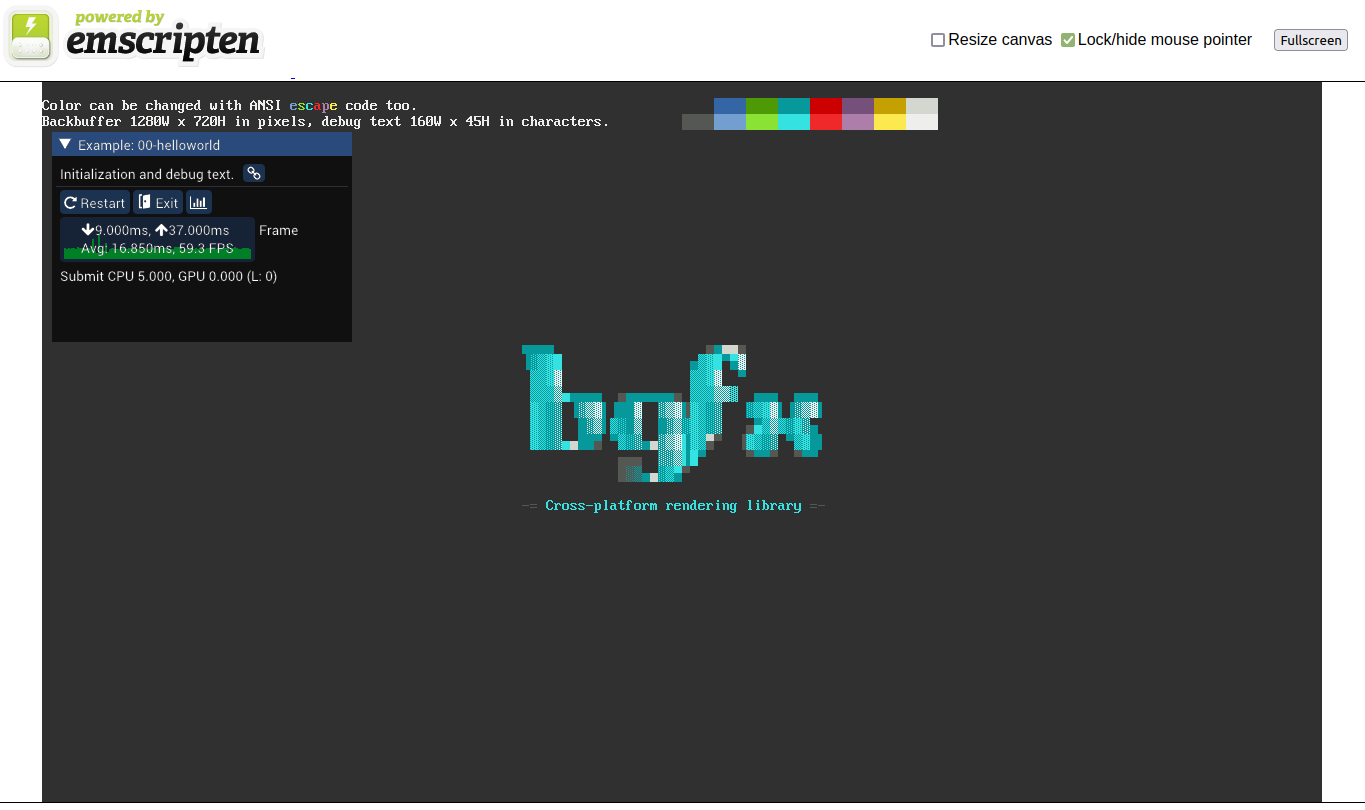Click the circular arrow icon on Restart button
Viewport: 1365px width, 810px height.
tap(70, 201)
